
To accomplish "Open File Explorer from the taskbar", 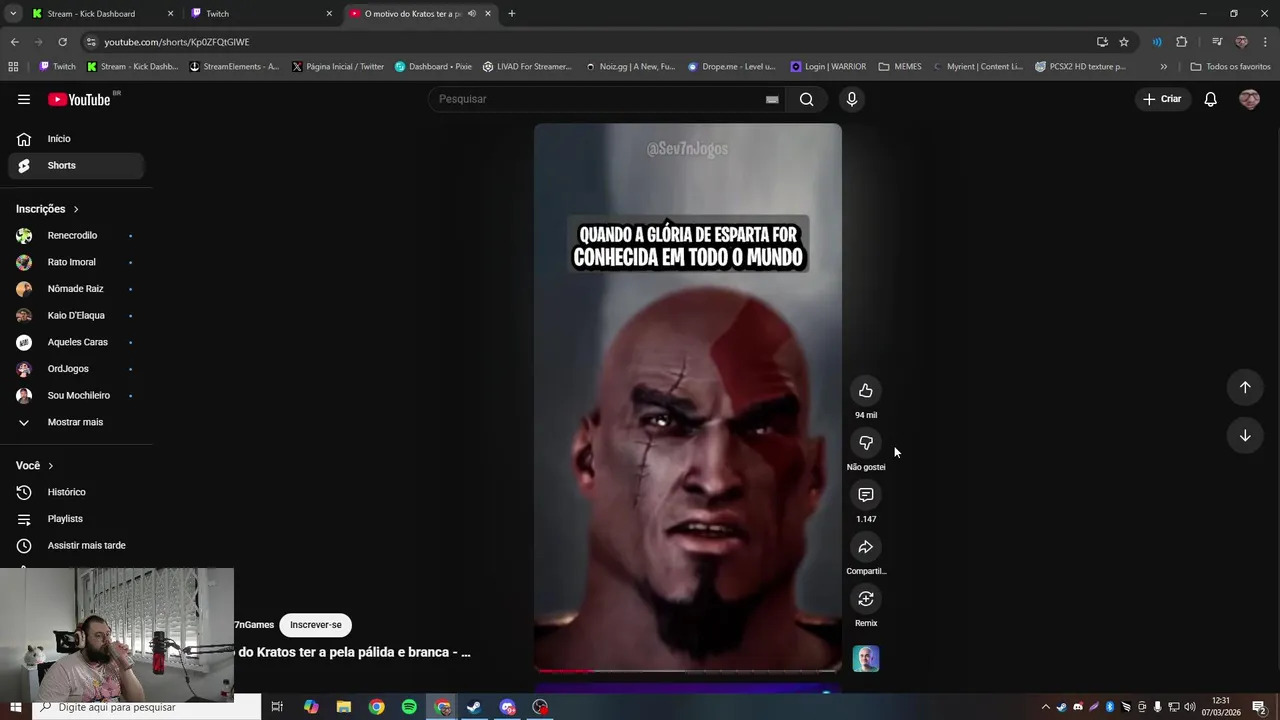I will coord(344,707).
